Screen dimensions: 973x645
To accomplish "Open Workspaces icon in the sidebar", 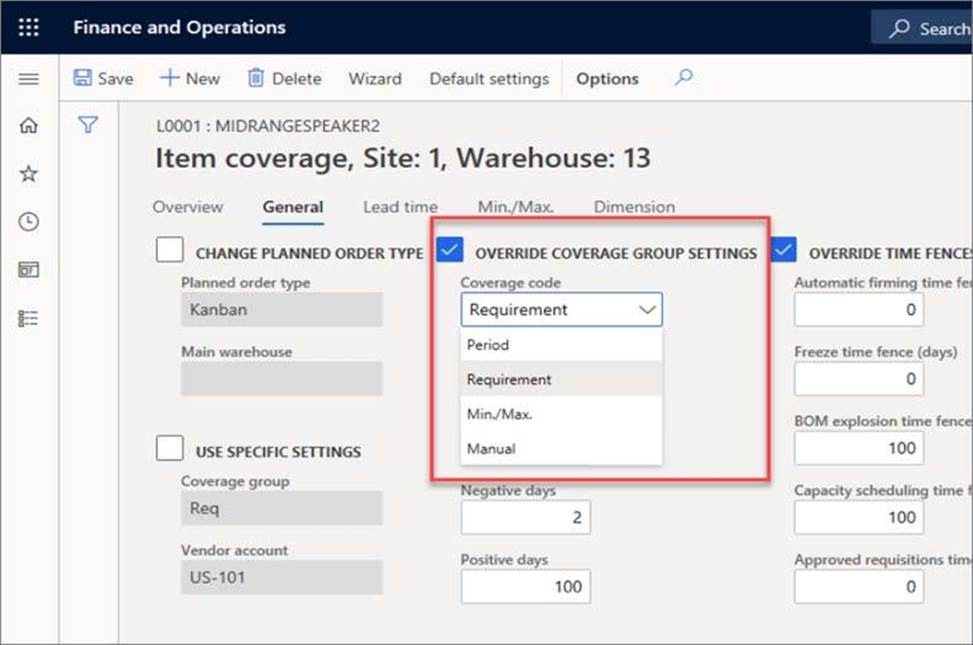I will pos(29,270).
